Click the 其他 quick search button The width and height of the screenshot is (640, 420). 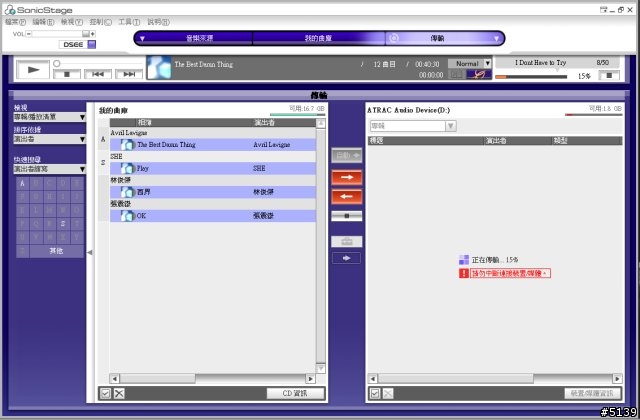pyautogui.click(x=56, y=251)
